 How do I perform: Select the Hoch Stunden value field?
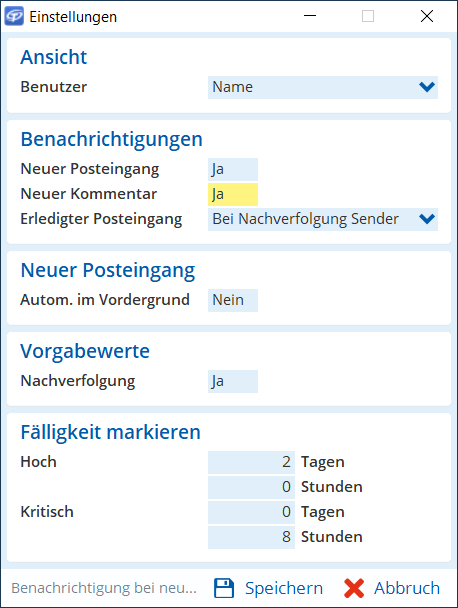pyautogui.click(x=251, y=487)
